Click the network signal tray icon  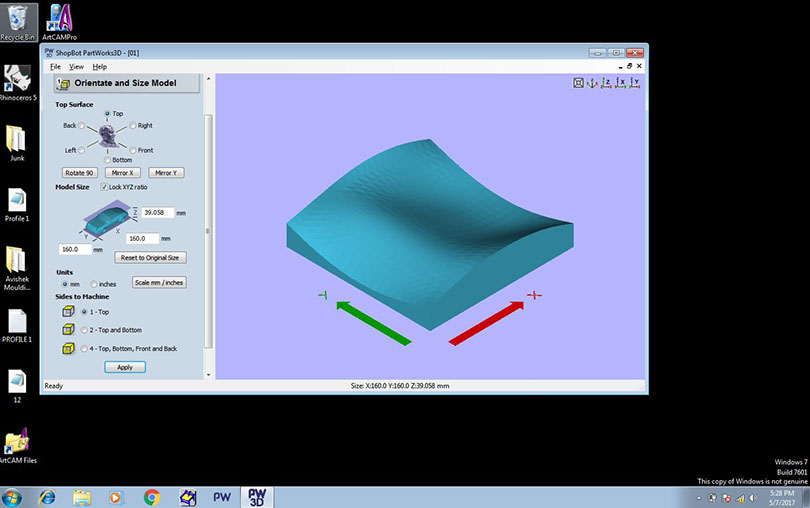point(740,498)
